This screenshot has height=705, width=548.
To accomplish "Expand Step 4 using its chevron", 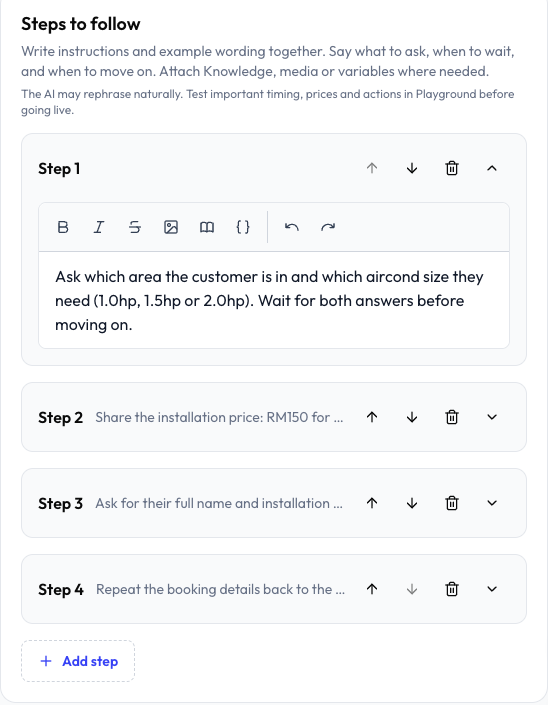I will 492,589.
